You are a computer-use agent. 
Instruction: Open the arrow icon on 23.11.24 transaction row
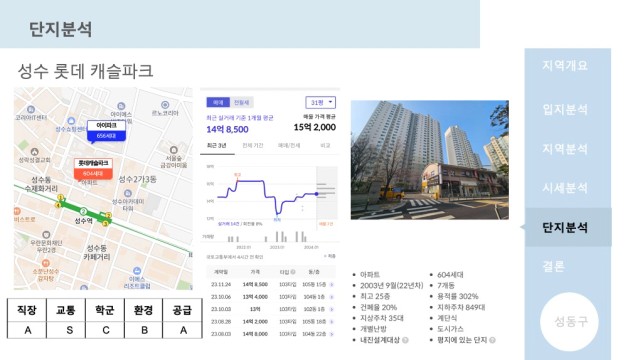[331, 284]
